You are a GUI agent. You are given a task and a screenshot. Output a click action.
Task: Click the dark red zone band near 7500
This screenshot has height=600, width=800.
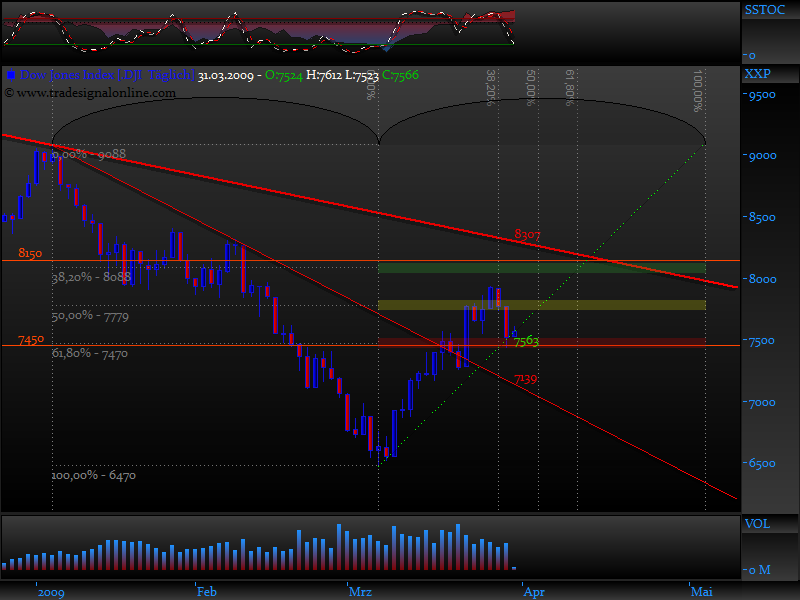pyautogui.click(x=542, y=341)
